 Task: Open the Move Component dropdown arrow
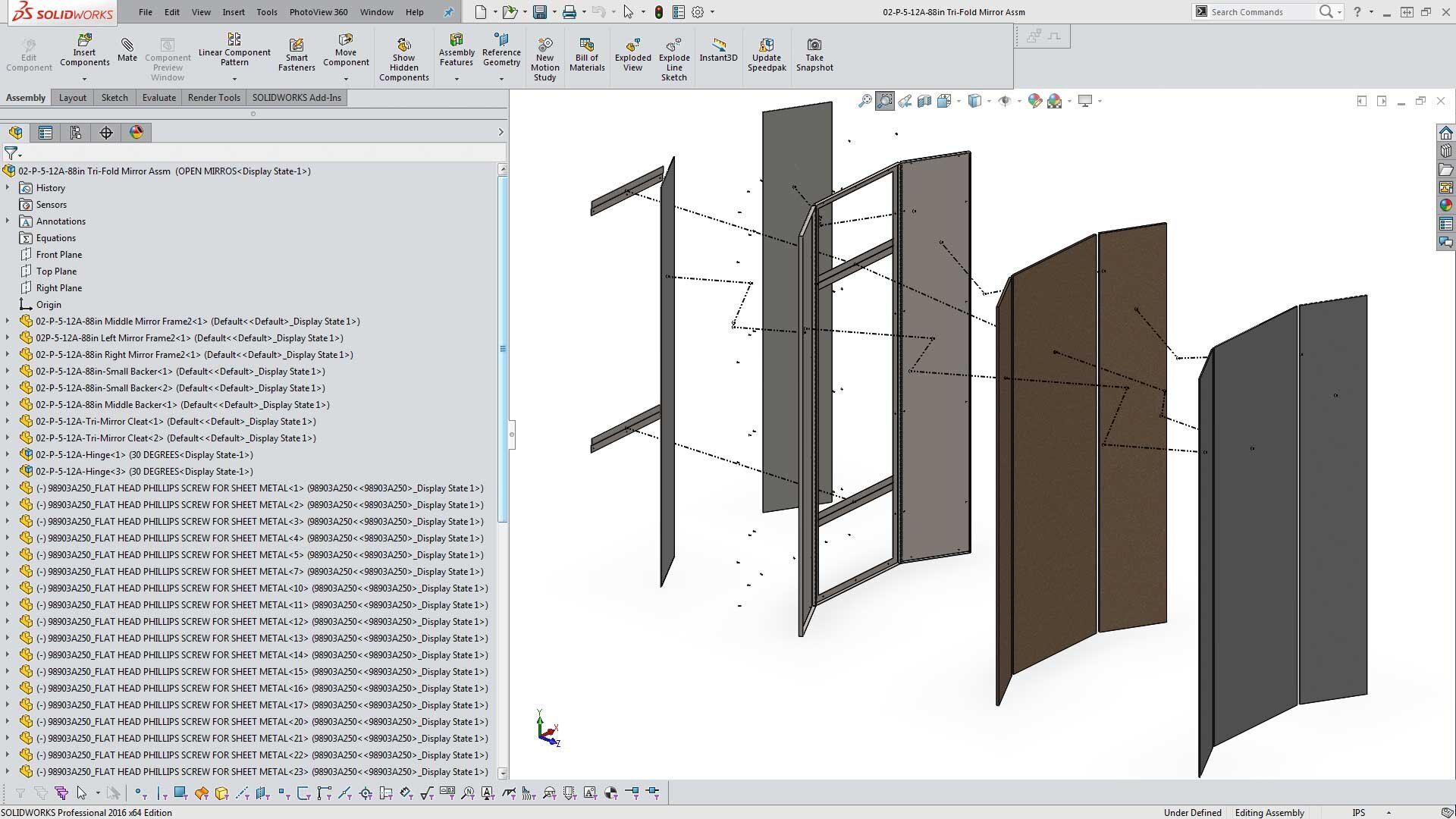(346, 79)
